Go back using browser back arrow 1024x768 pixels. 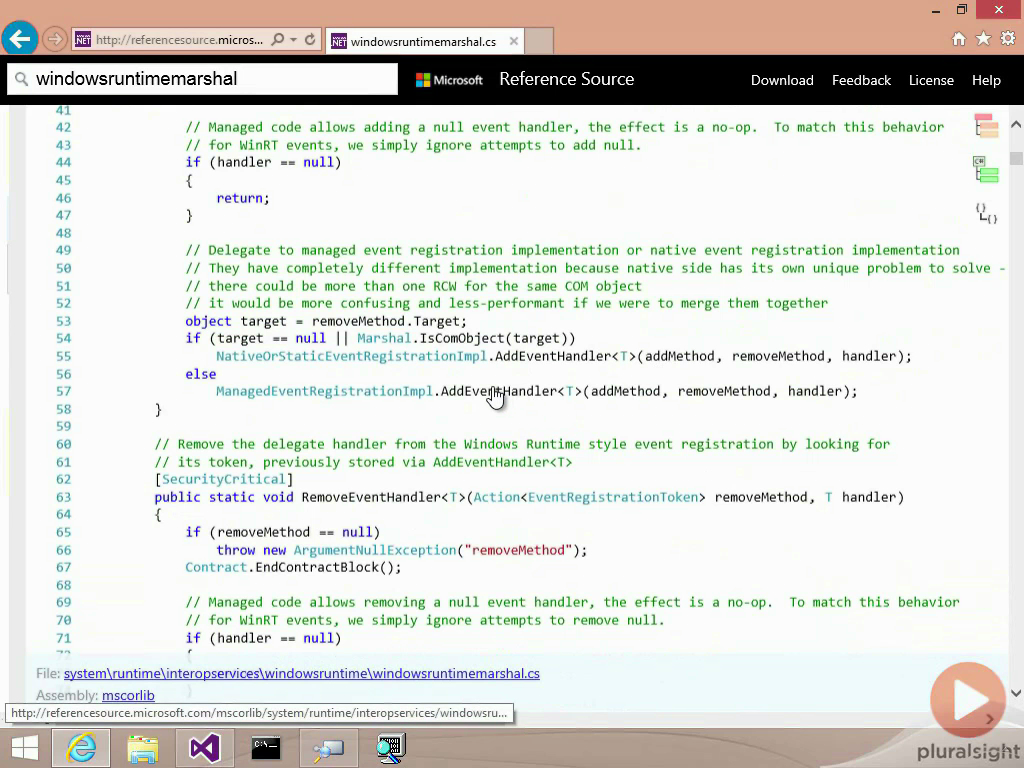pos(19,40)
